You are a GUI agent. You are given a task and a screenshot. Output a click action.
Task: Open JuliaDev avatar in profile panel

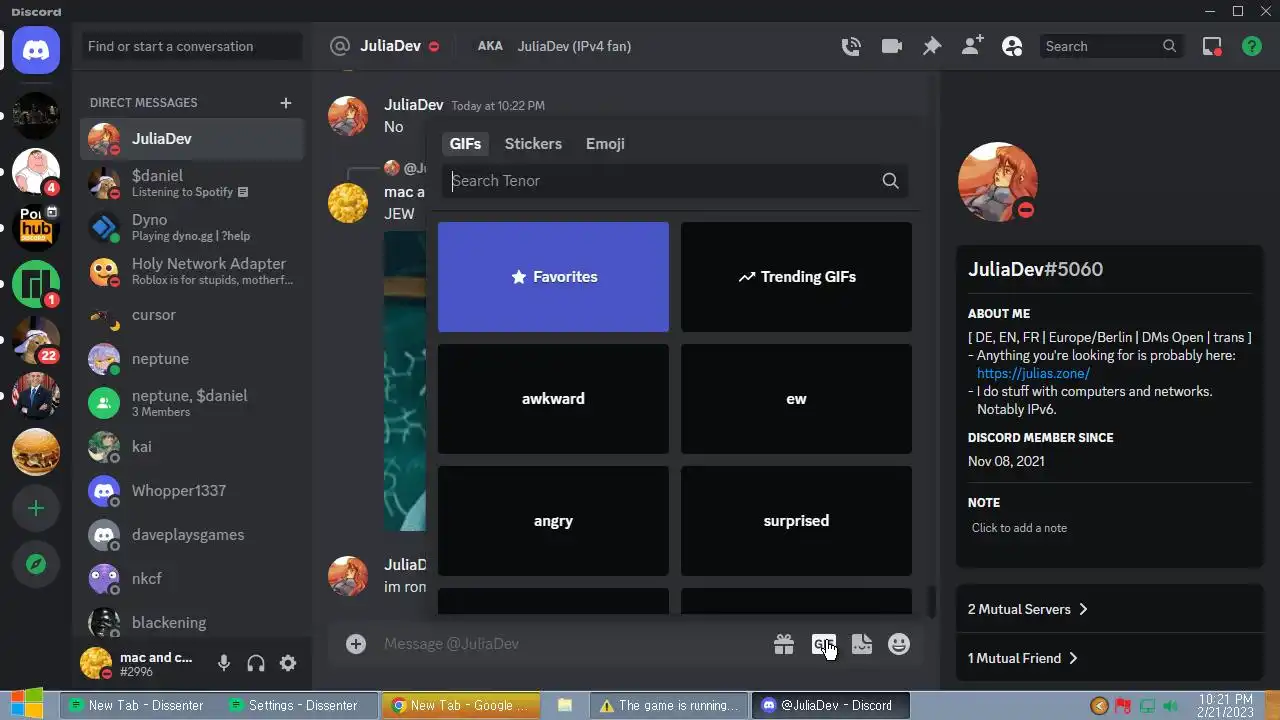pyautogui.click(x=997, y=182)
